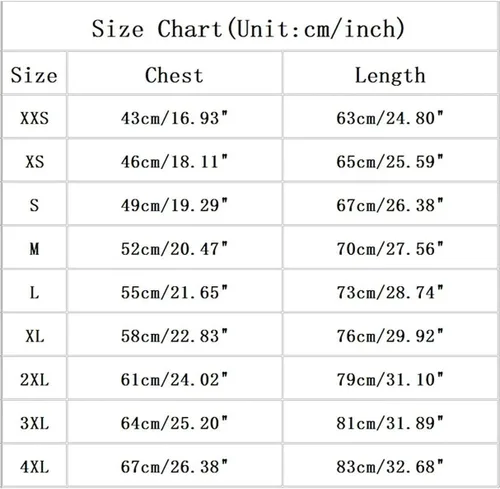Click the XL size row label
This screenshot has width=500, height=489.
(x=35, y=336)
